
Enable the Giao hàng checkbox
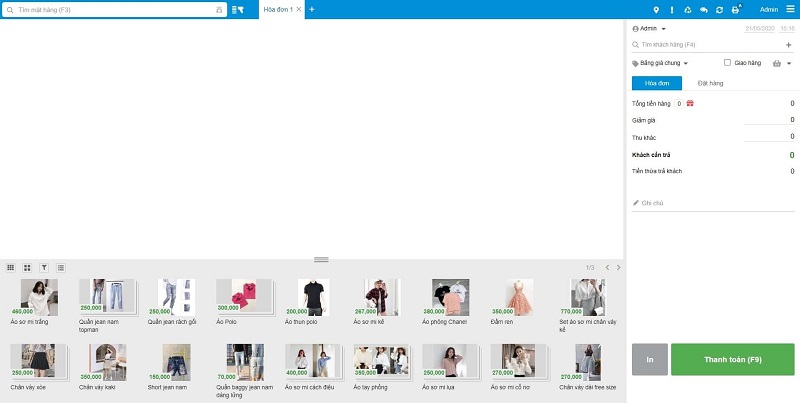click(728, 63)
